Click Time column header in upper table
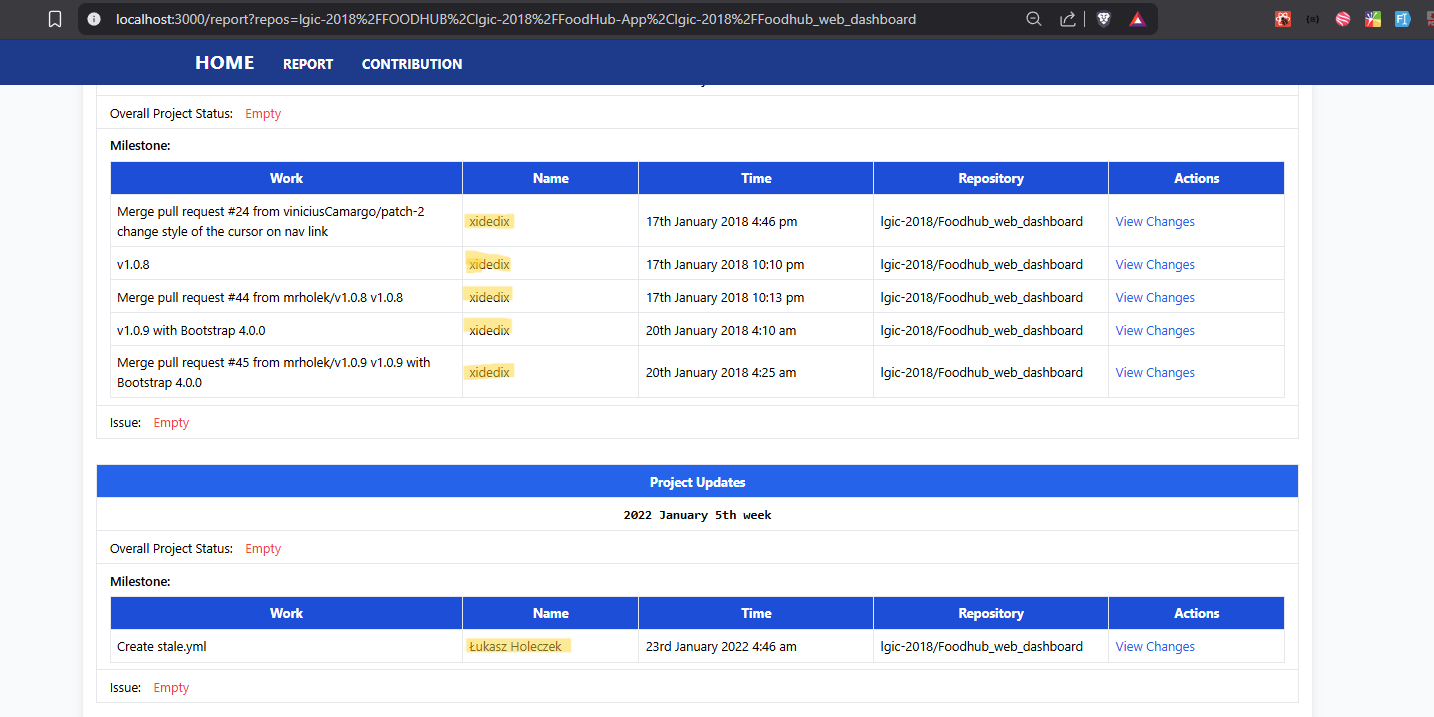This screenshot has height=717, width=1434. coord(756,178)
